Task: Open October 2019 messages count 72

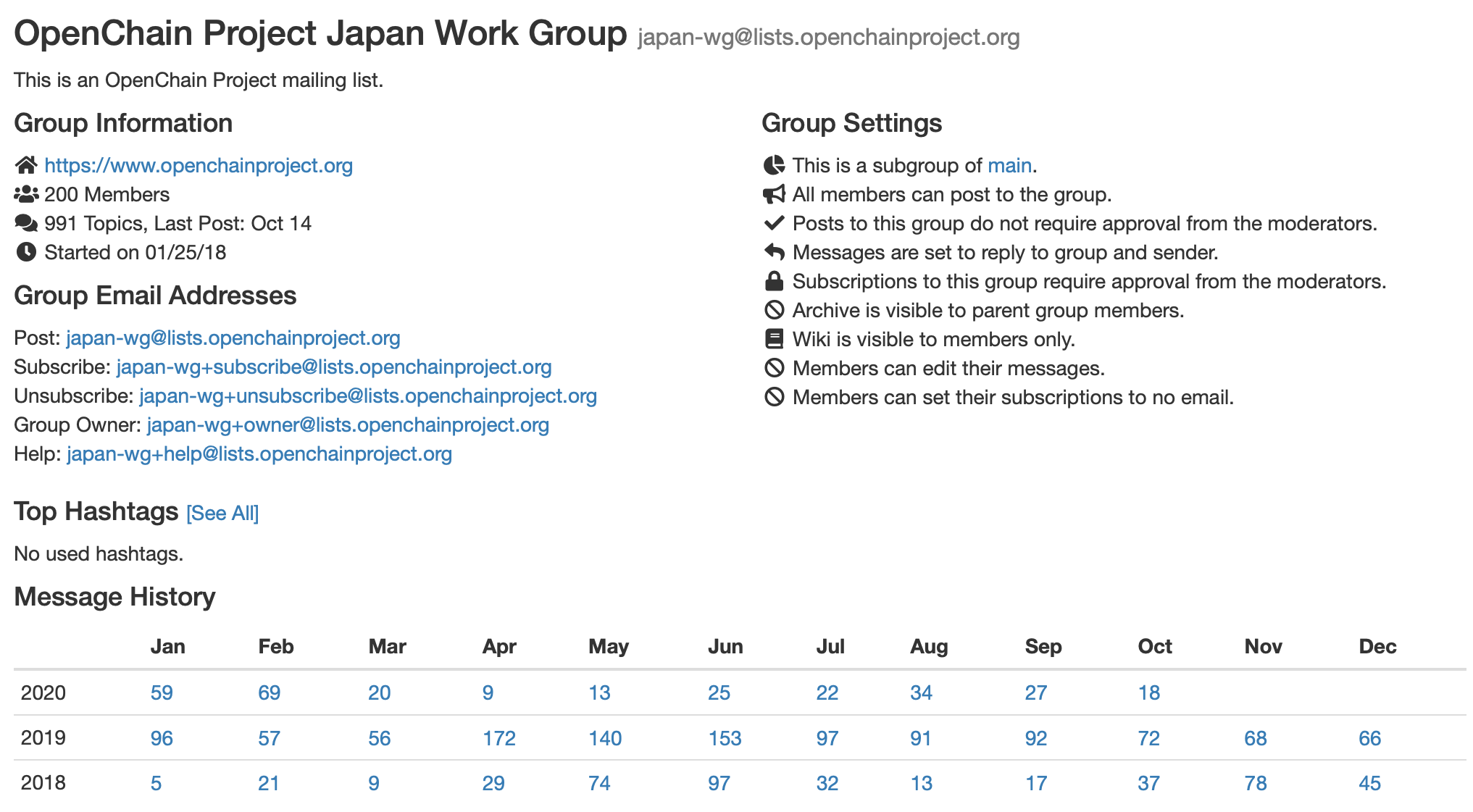Action: click(1149, 739)
